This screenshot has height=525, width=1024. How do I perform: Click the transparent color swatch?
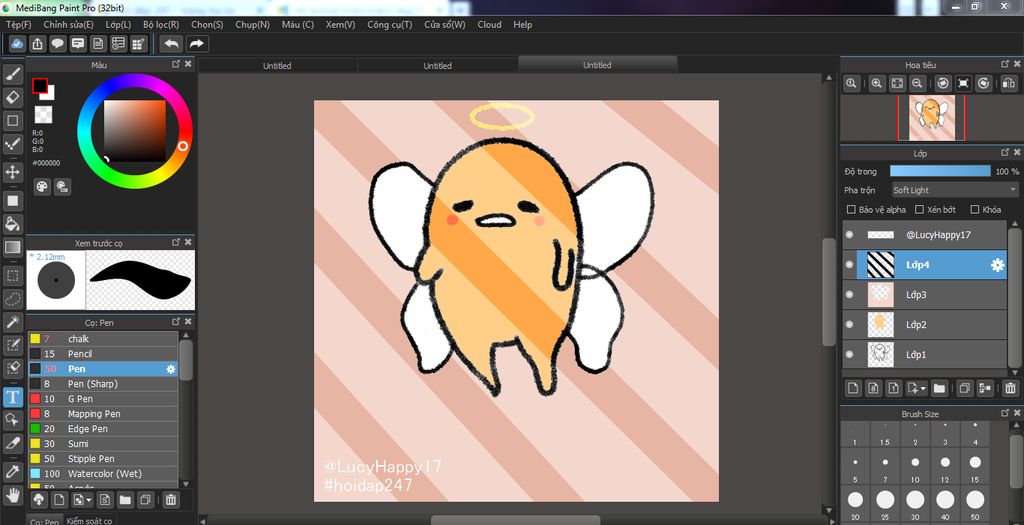(43, 114)
